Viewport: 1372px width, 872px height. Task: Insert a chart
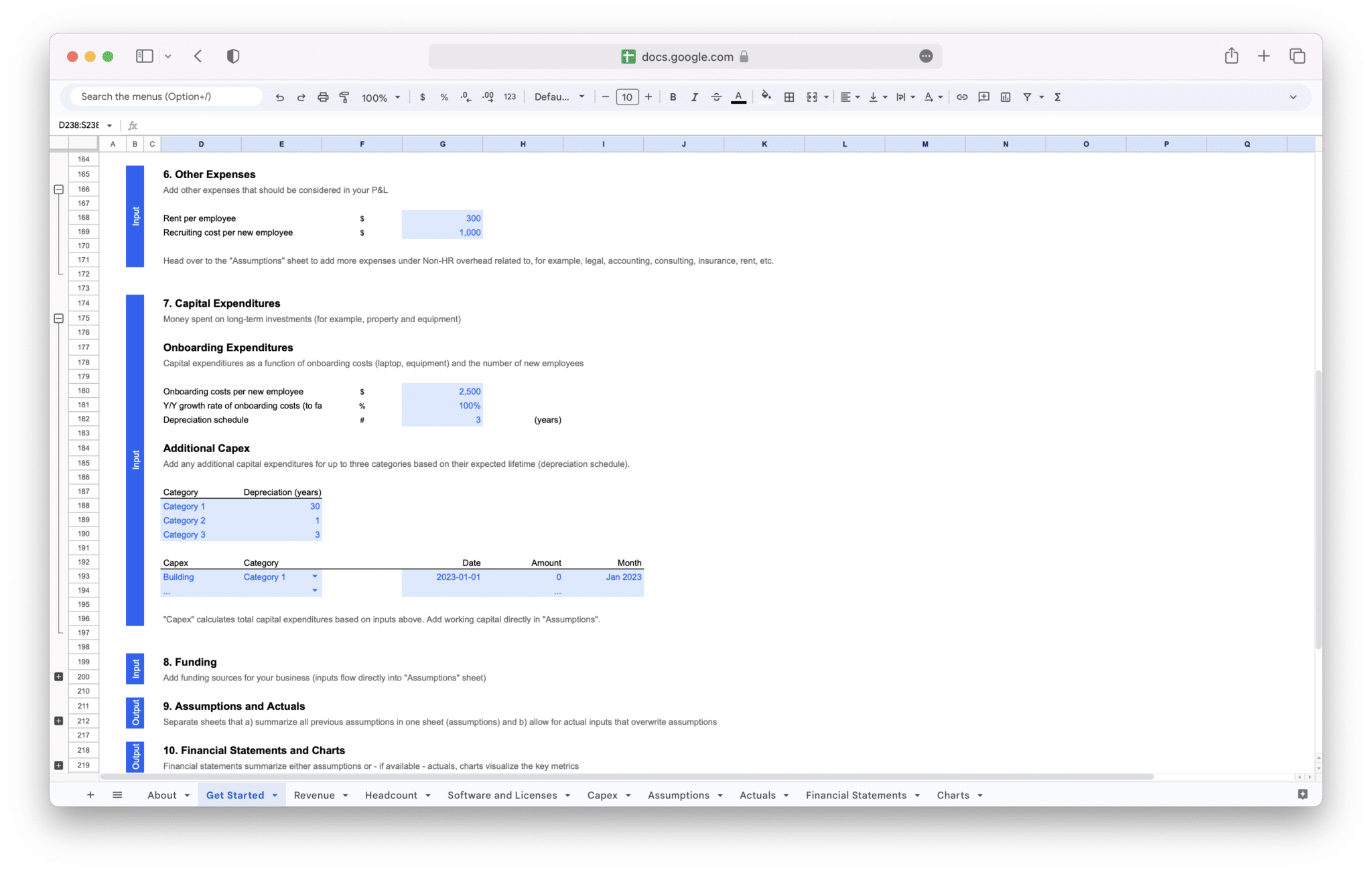(1006, 97)
